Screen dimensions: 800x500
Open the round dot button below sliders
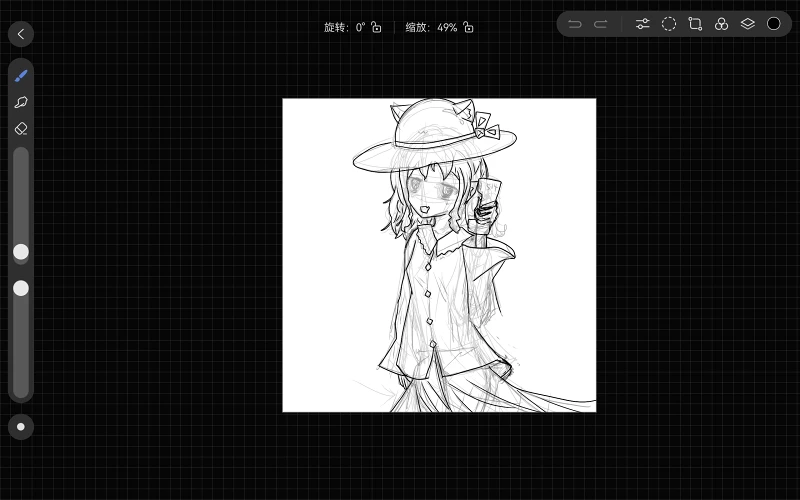[x=21, y=427]
